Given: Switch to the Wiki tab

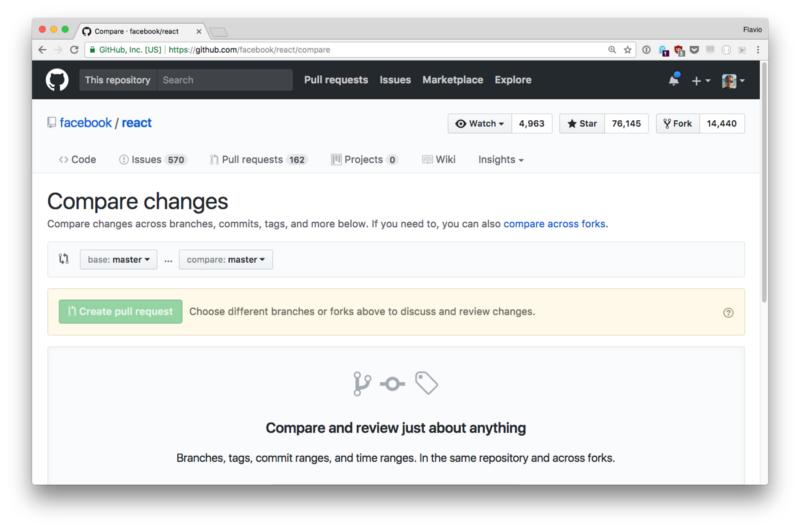Looking at the screenshot, I should pyautogui.click(x=439, y=160).
